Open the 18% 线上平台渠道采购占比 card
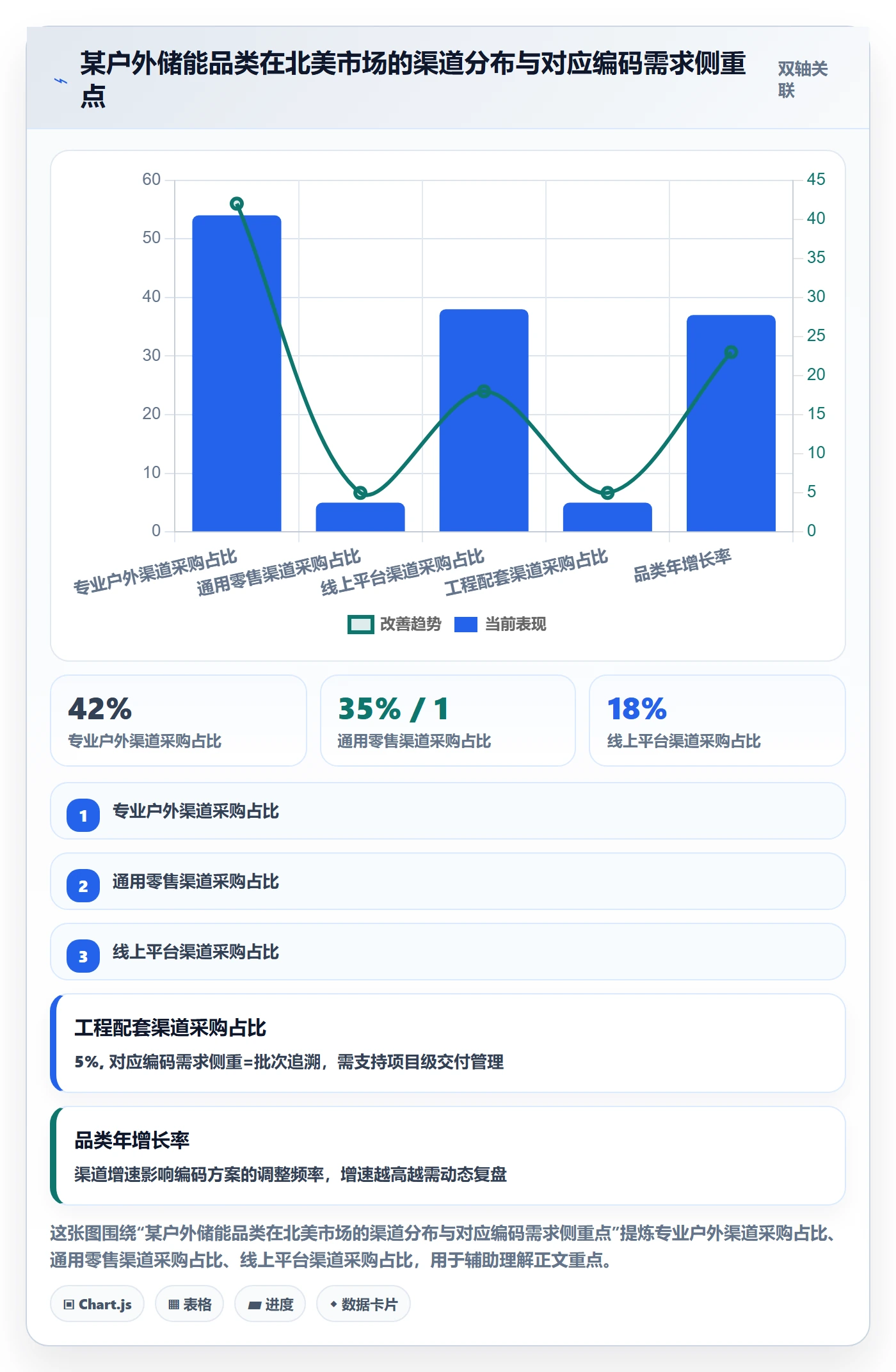Image resolution: width=896 pixels, height=1372 pixels. (717, 721)
